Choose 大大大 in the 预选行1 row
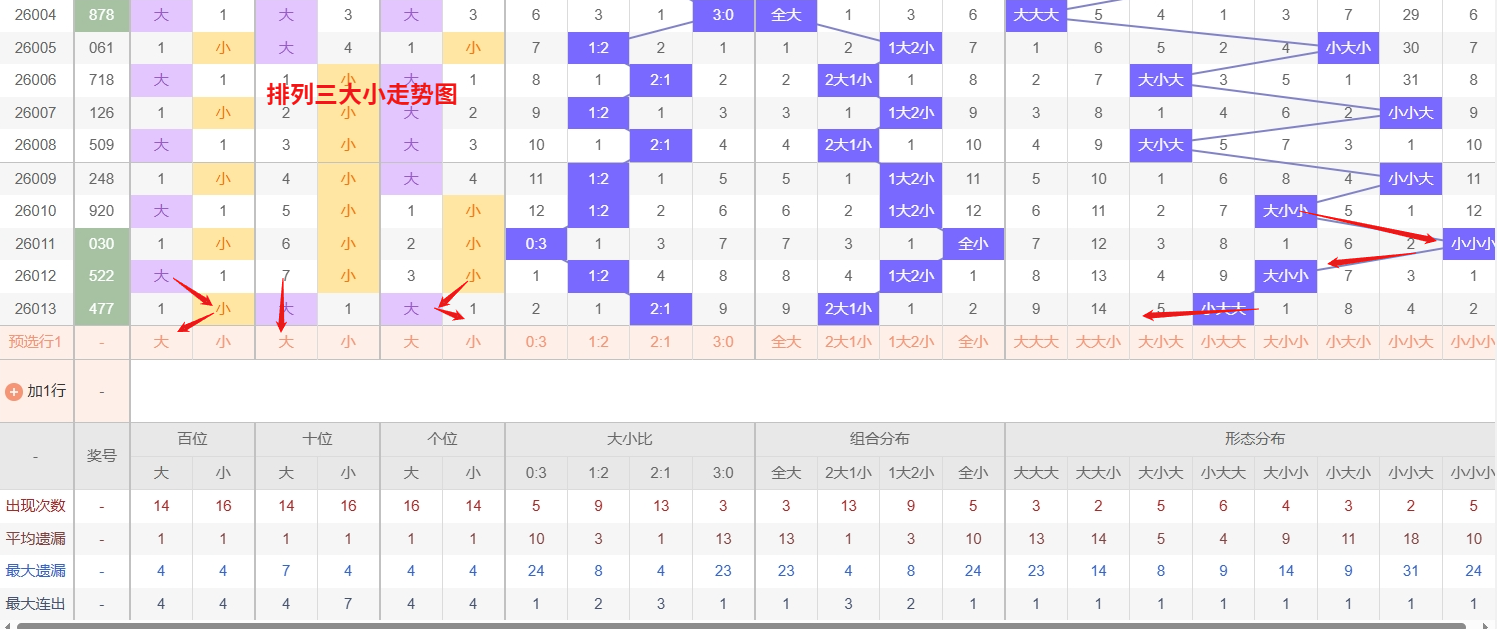Viewport: 1499px width, 629px height. [x=1036, y=342]
